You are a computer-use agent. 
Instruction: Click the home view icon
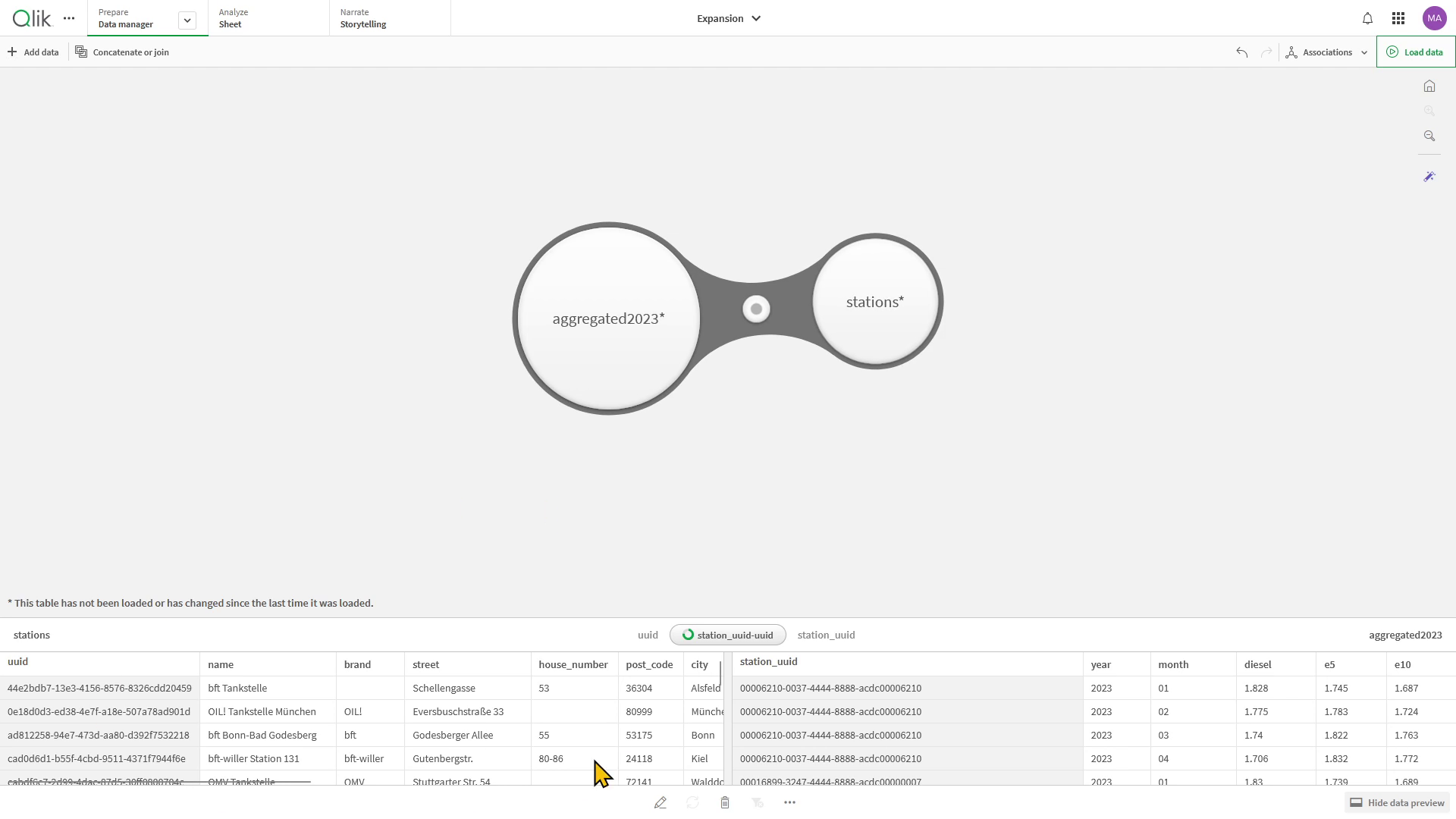click(1429, 86)
